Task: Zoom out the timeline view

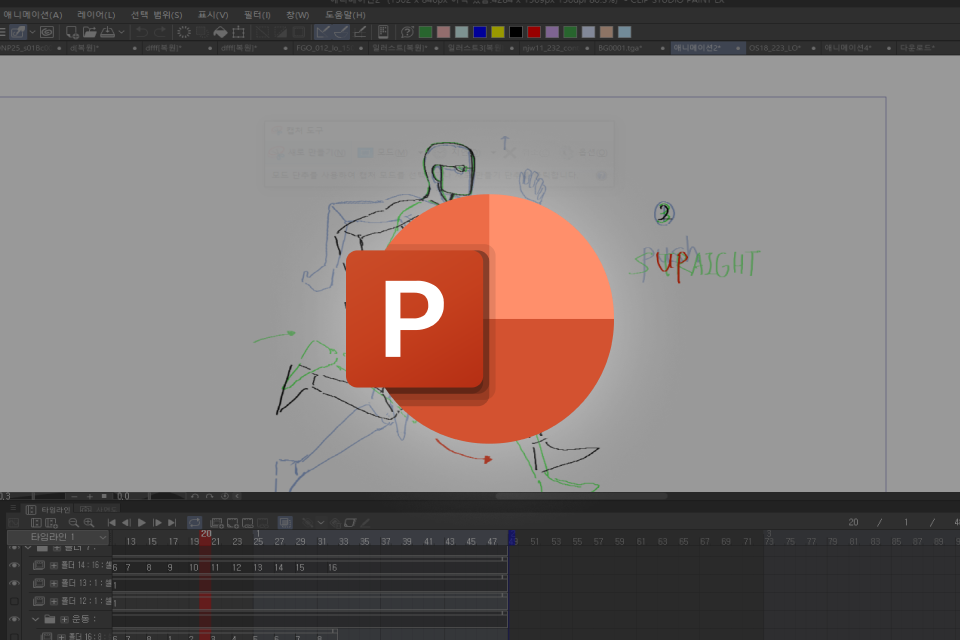Action: 73,522
